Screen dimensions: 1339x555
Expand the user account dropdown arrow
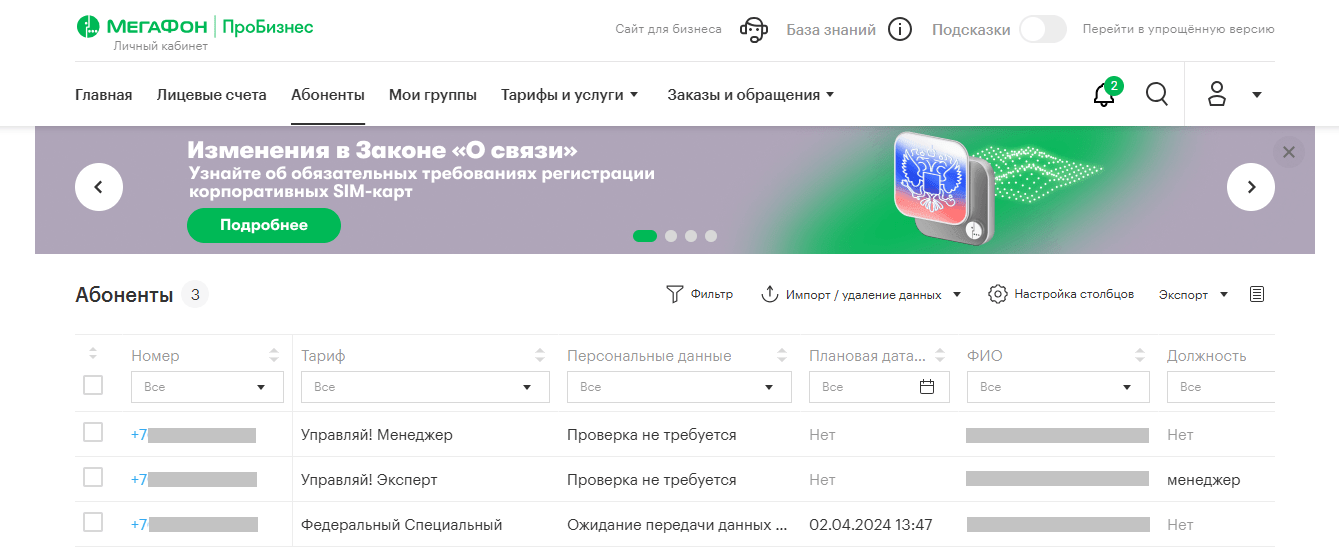[1257, 95]
